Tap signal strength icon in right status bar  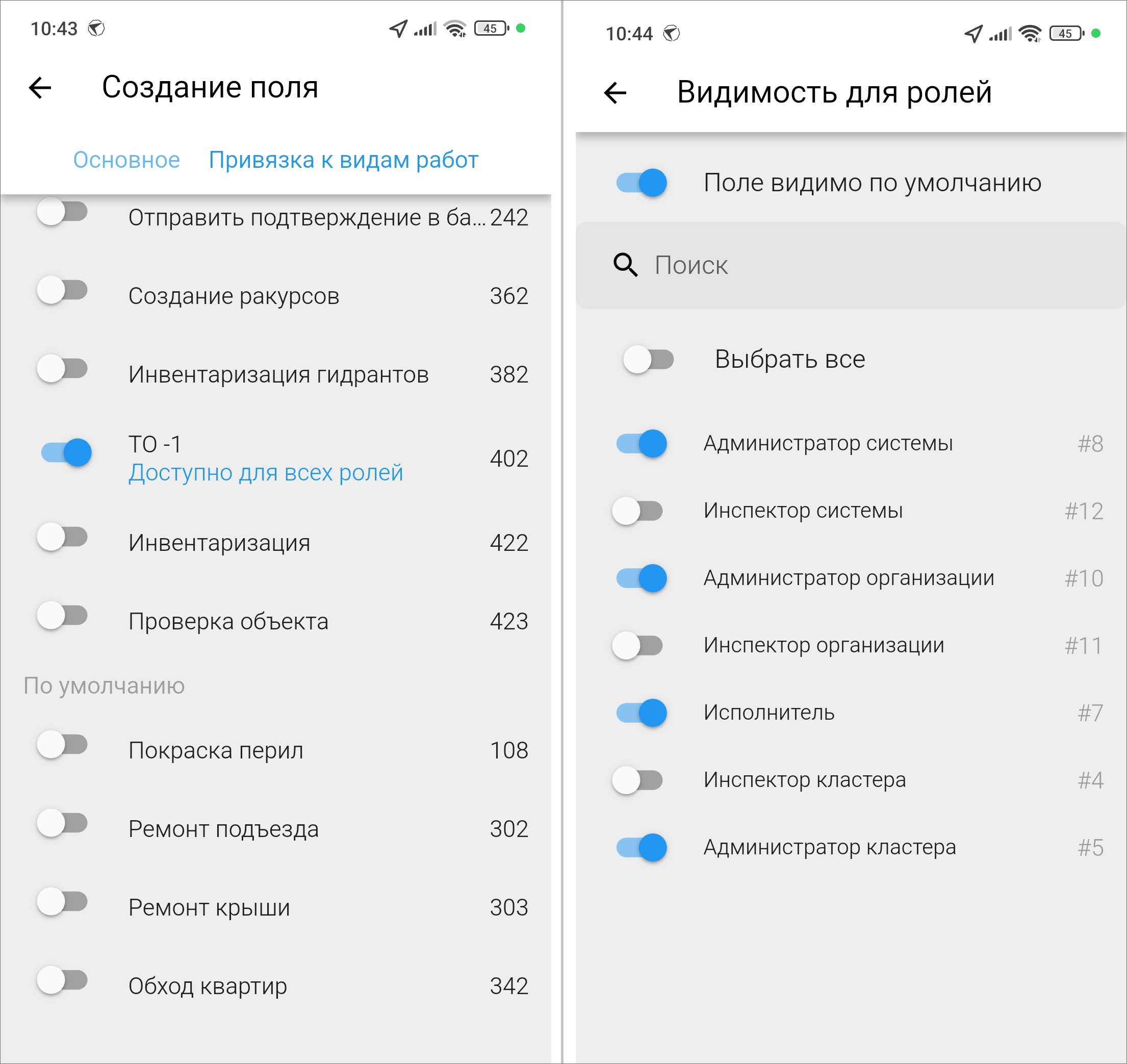tap(1001, 34)
